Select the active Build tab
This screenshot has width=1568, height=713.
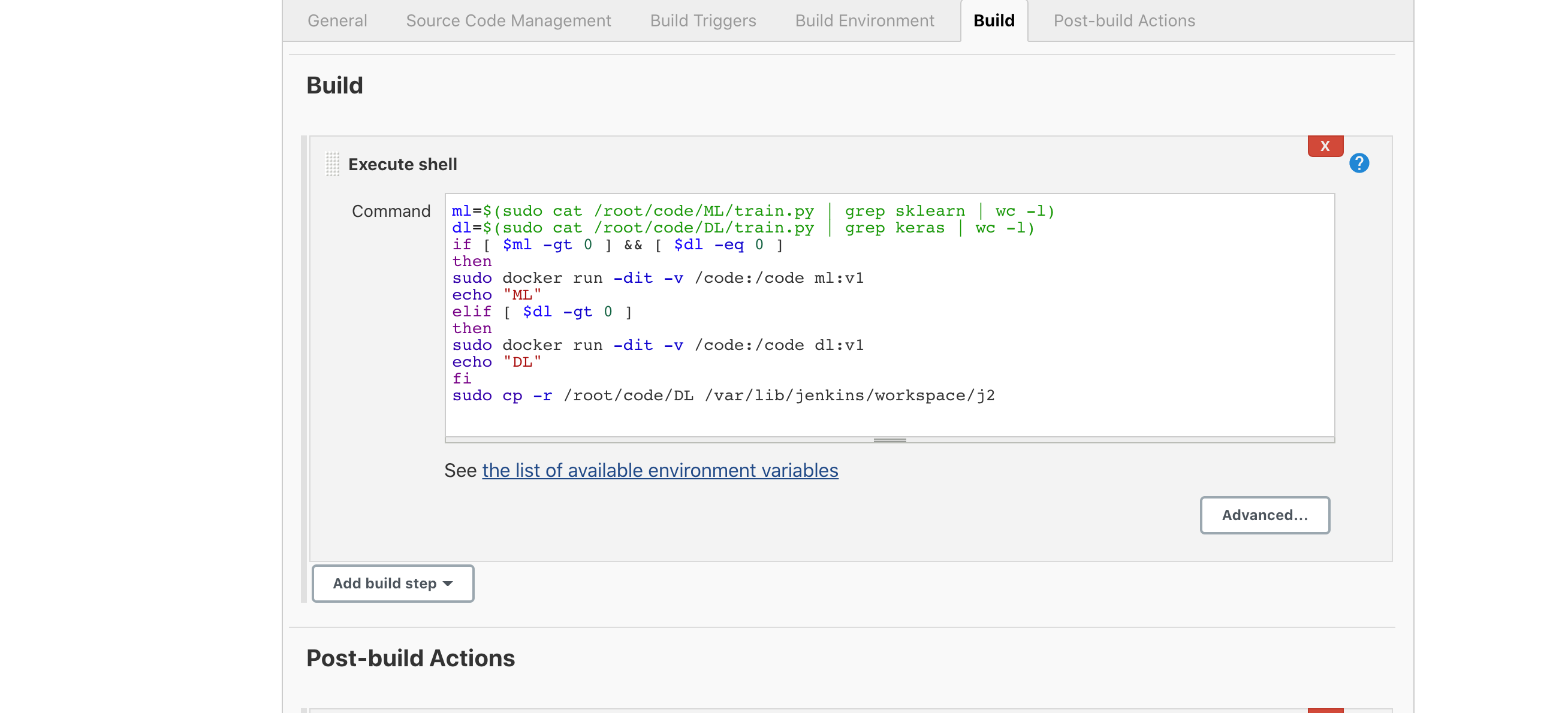pyautogui.click(x=993, y=21)
